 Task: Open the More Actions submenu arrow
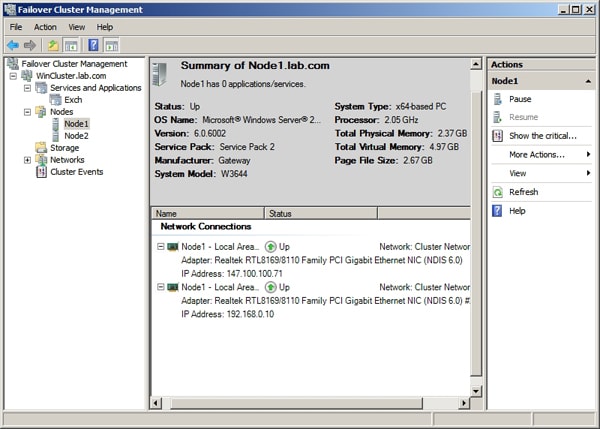(588, 154)
